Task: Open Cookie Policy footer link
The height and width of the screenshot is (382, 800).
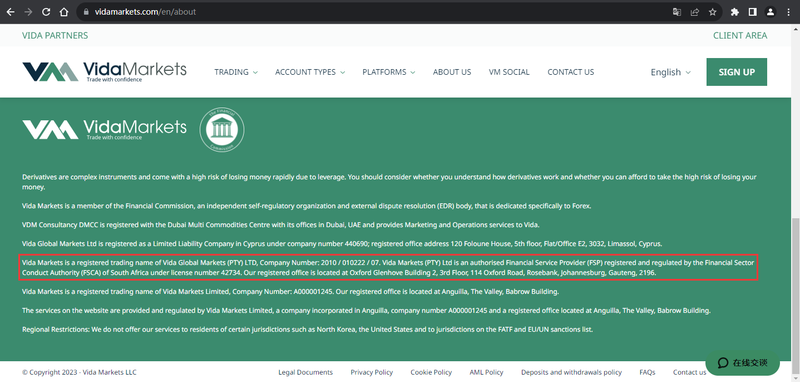Action: pos(431,372)
